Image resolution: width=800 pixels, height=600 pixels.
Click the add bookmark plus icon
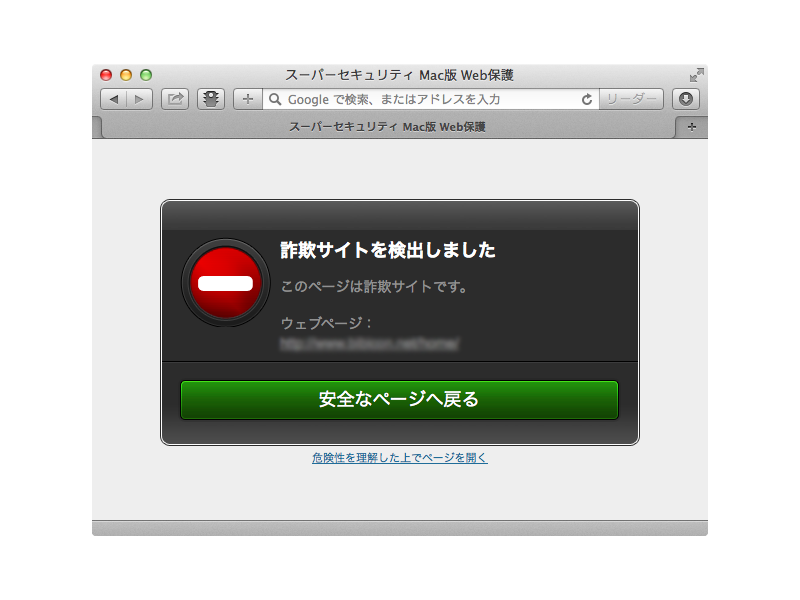246,99
